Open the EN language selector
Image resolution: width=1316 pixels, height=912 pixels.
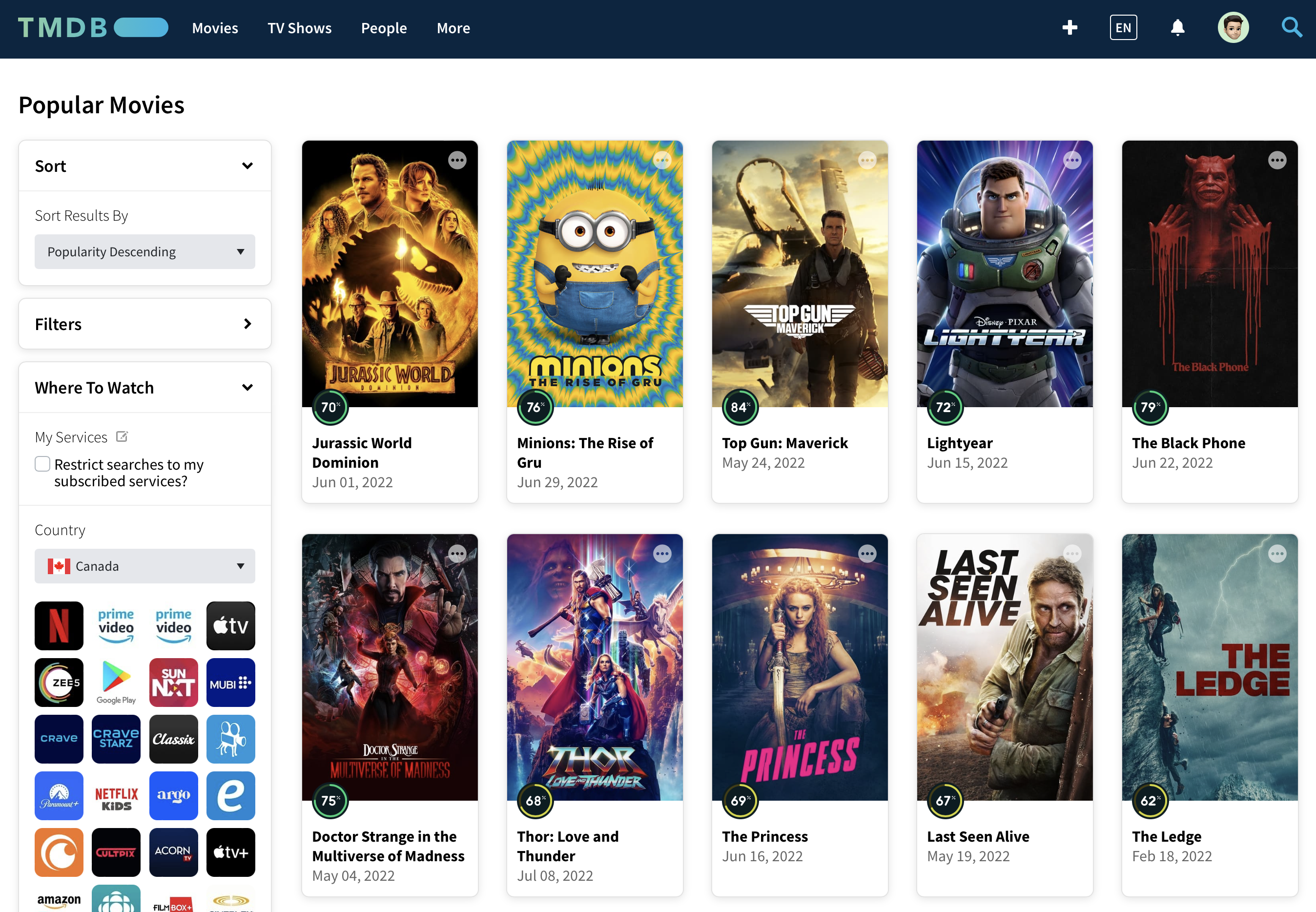tap(1123, 27)
